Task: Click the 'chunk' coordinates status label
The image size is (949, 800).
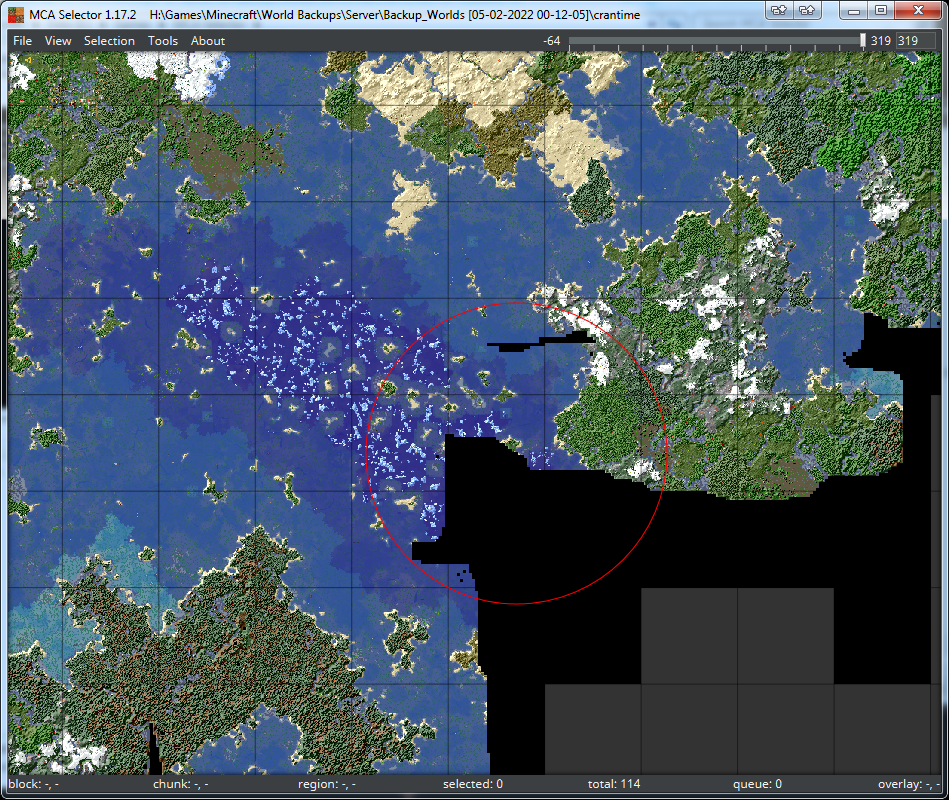Action: click(x=180, y=785)
